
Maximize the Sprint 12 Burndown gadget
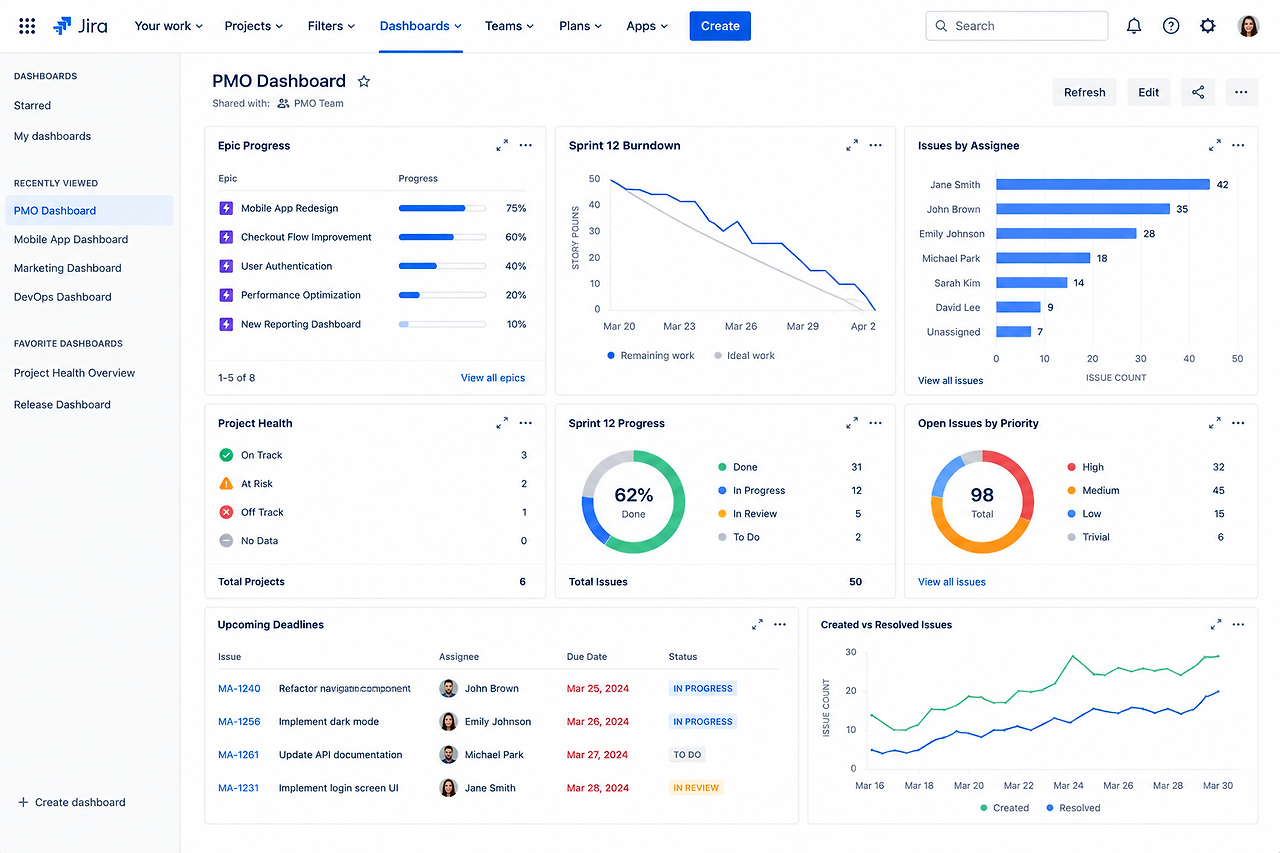[x=852, y=146]
